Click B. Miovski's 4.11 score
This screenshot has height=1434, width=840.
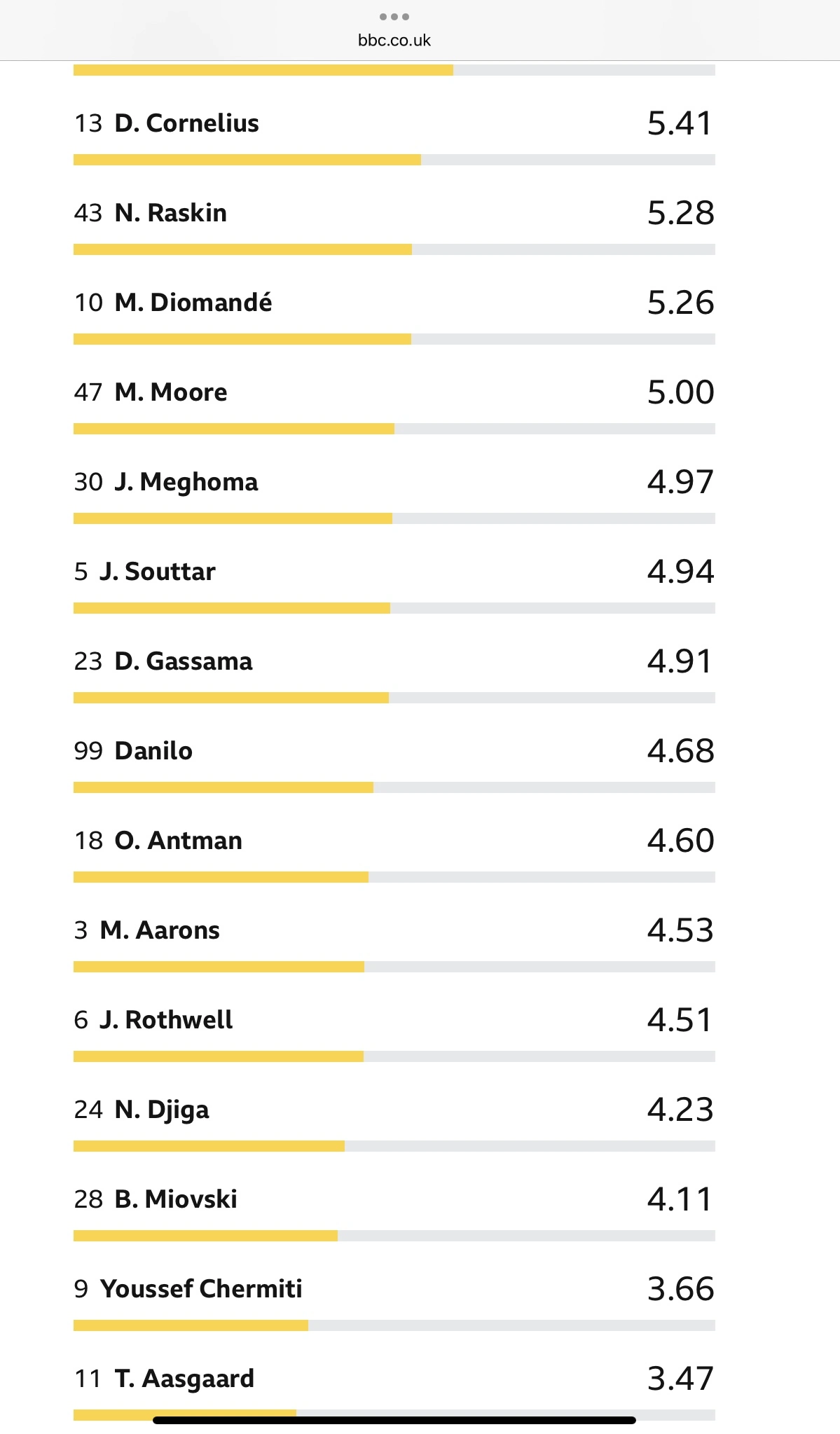(680, 1199)
